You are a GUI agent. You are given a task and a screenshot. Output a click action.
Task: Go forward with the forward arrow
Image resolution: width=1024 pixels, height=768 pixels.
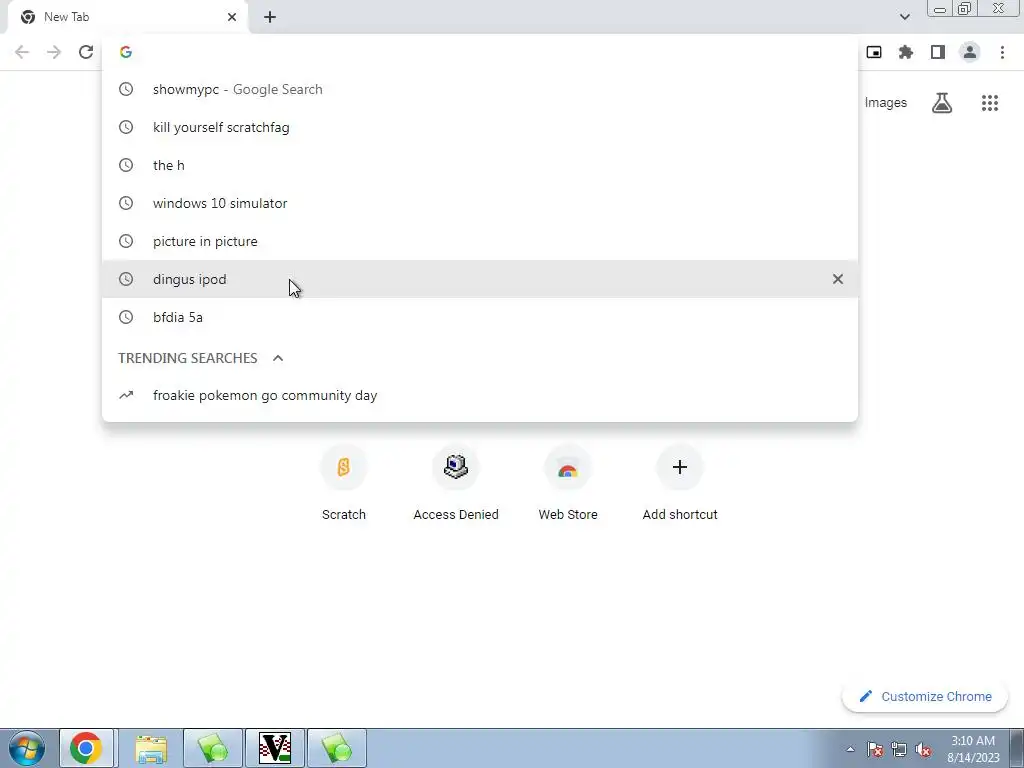tap(54, 52)
